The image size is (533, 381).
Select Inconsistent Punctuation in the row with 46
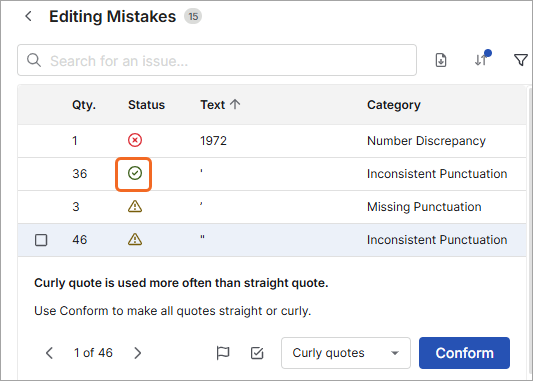coord(437,239)
